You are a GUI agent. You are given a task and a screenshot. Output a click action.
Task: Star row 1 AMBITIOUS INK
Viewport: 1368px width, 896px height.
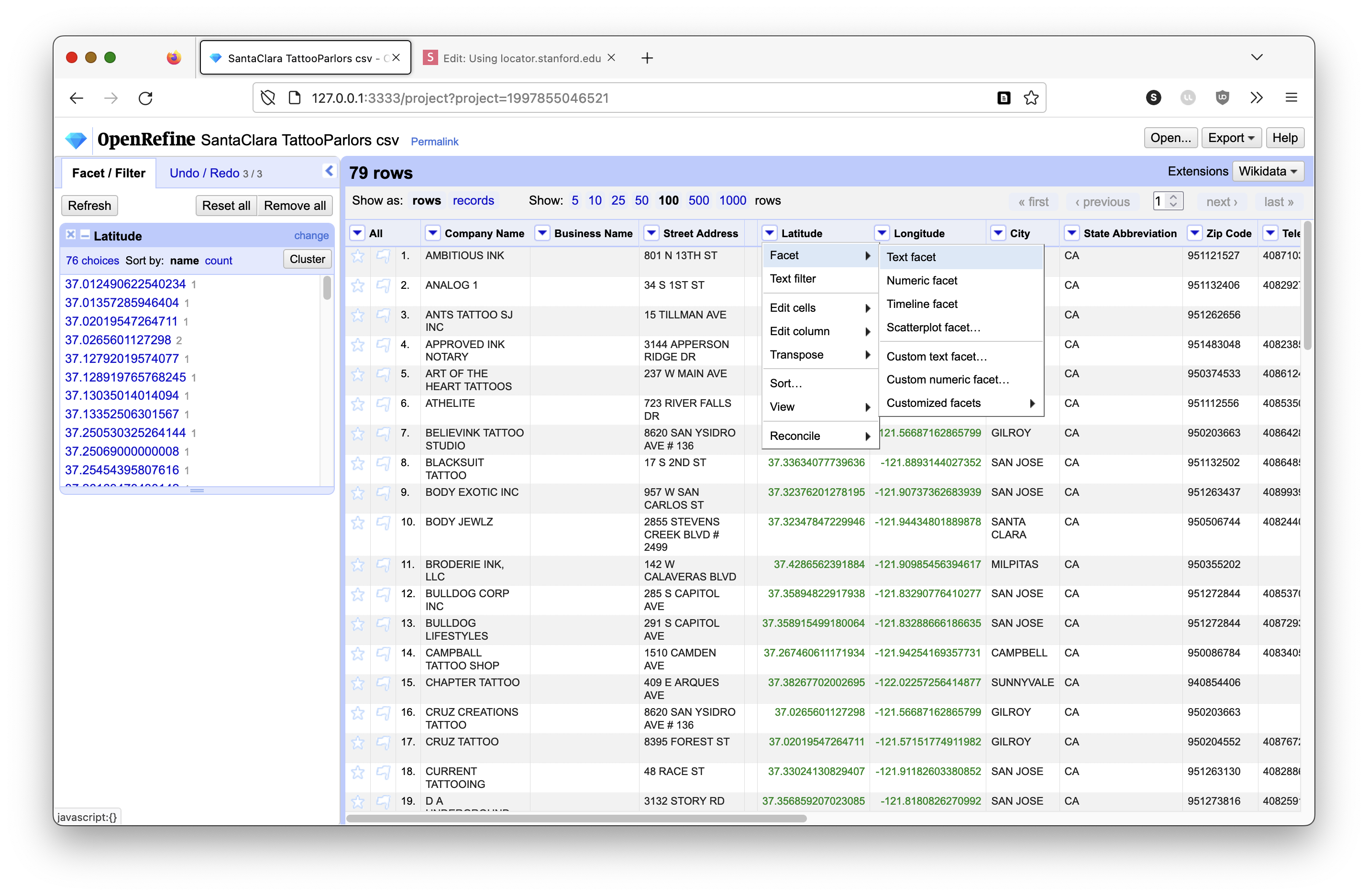(x=357, y=256)
